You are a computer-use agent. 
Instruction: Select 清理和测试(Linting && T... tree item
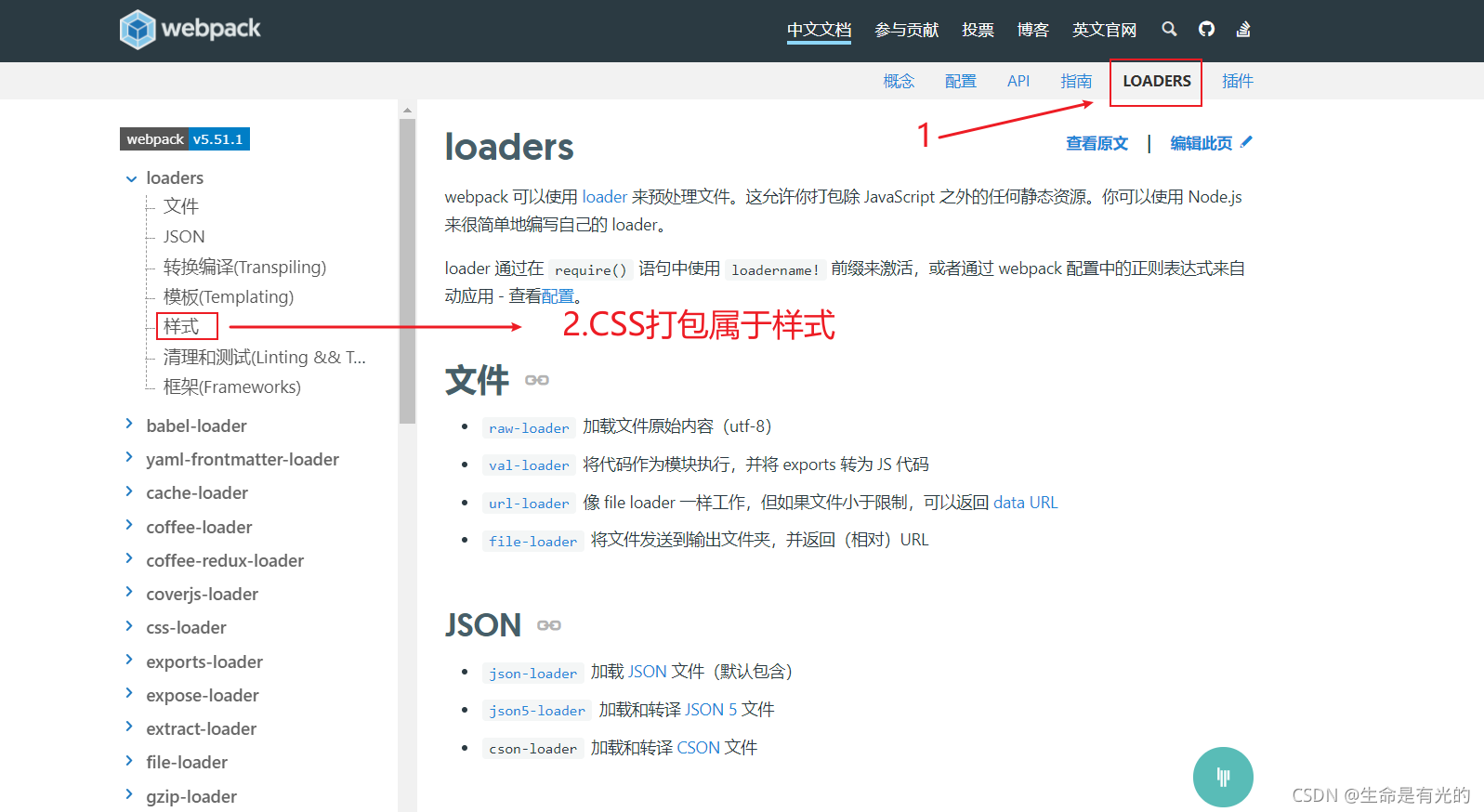click(265, 357)
